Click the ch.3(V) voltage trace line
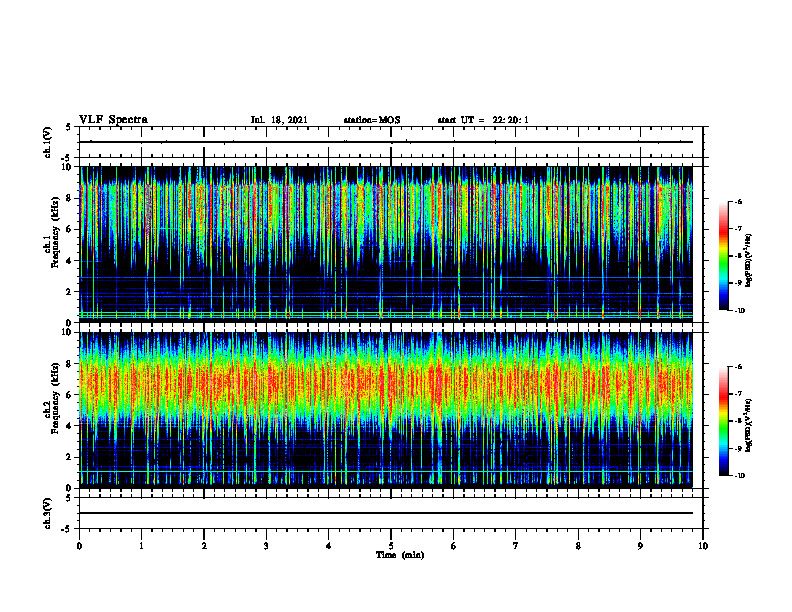Image resolution: width=792 pixels, height=612 pixels. coord(386,513)
